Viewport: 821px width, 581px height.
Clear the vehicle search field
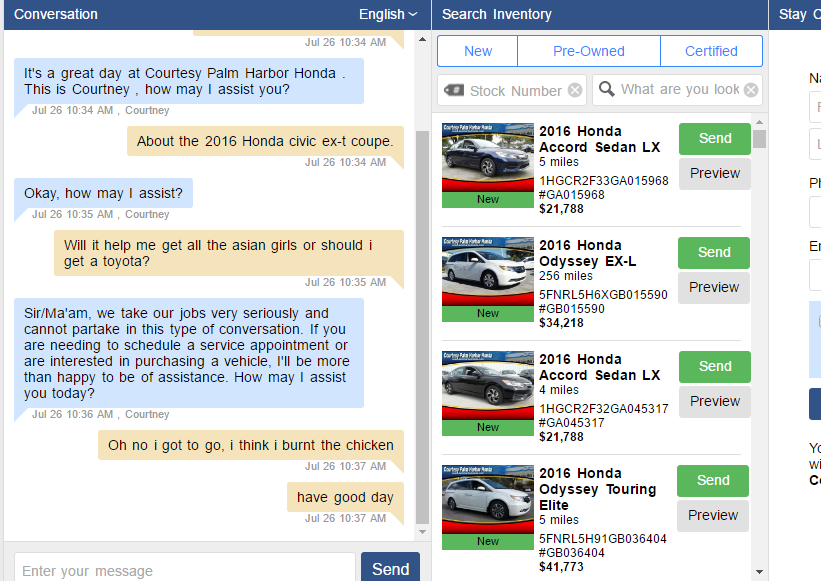(751, 90)
